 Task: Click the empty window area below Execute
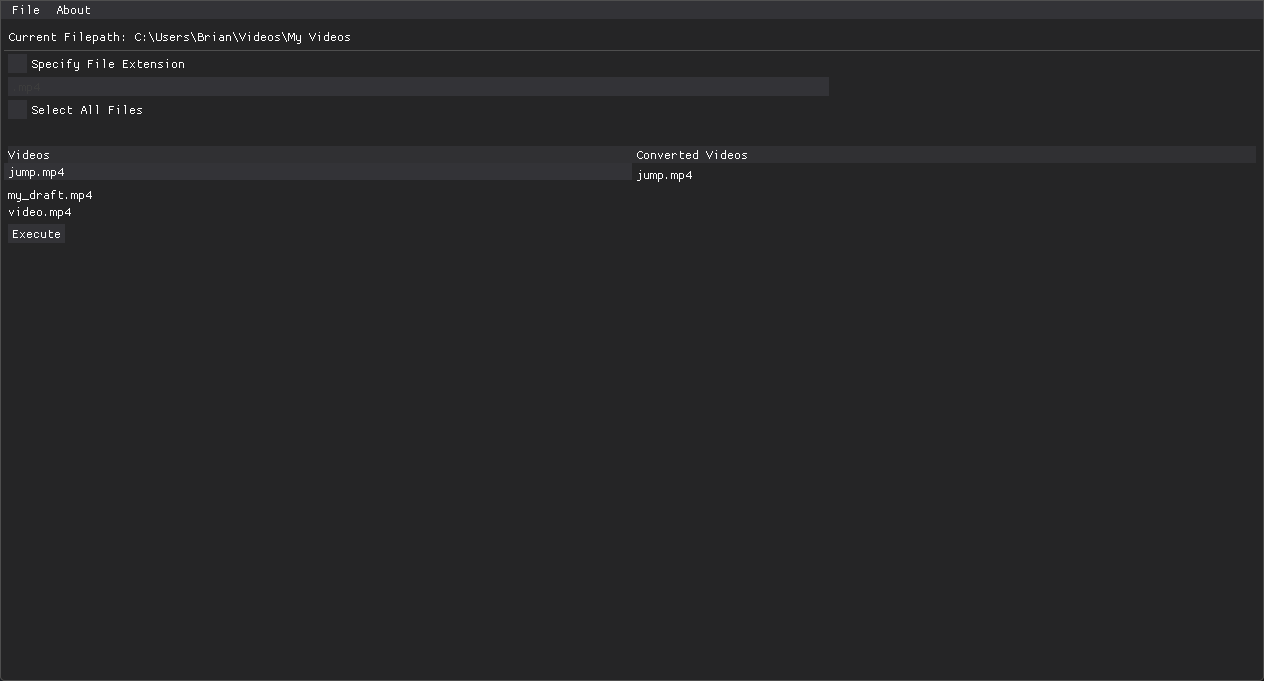(x=300, y=450)
